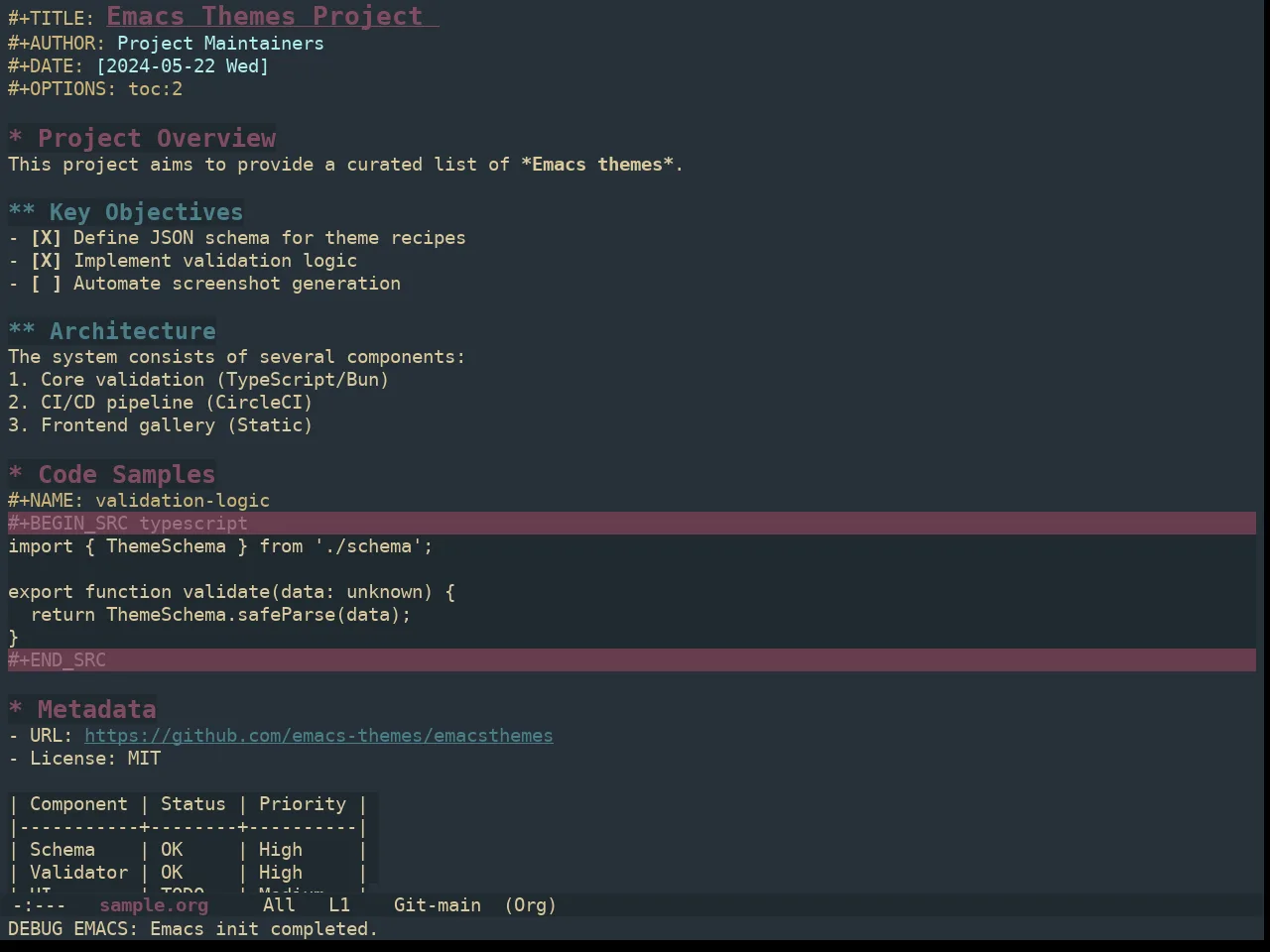Click 'CI/CD pipeline (CircleCI)' list item
The width and height of the screenshot is (1270, 952).
tap(161, 403)
